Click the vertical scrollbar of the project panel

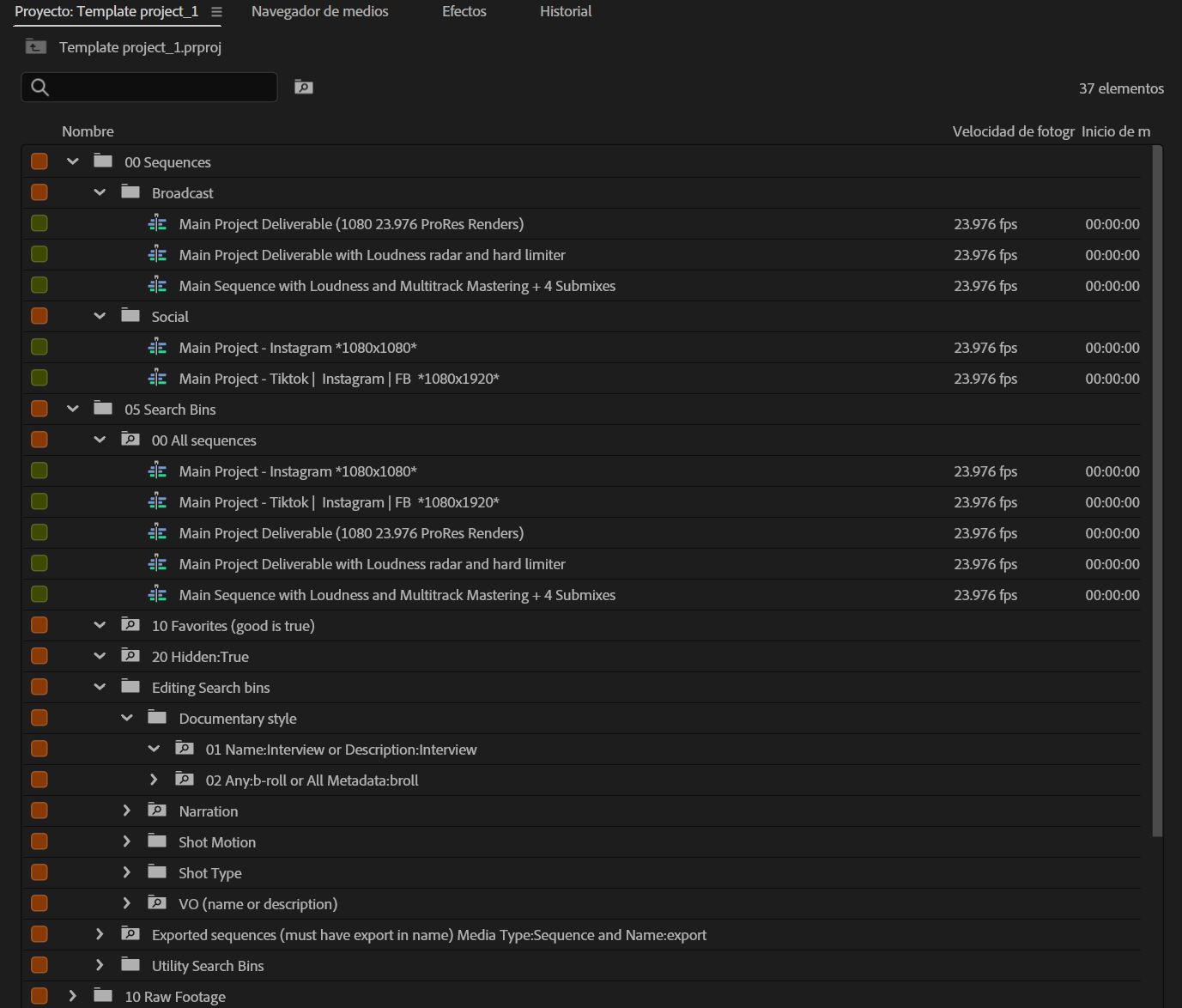point(1157,491)
